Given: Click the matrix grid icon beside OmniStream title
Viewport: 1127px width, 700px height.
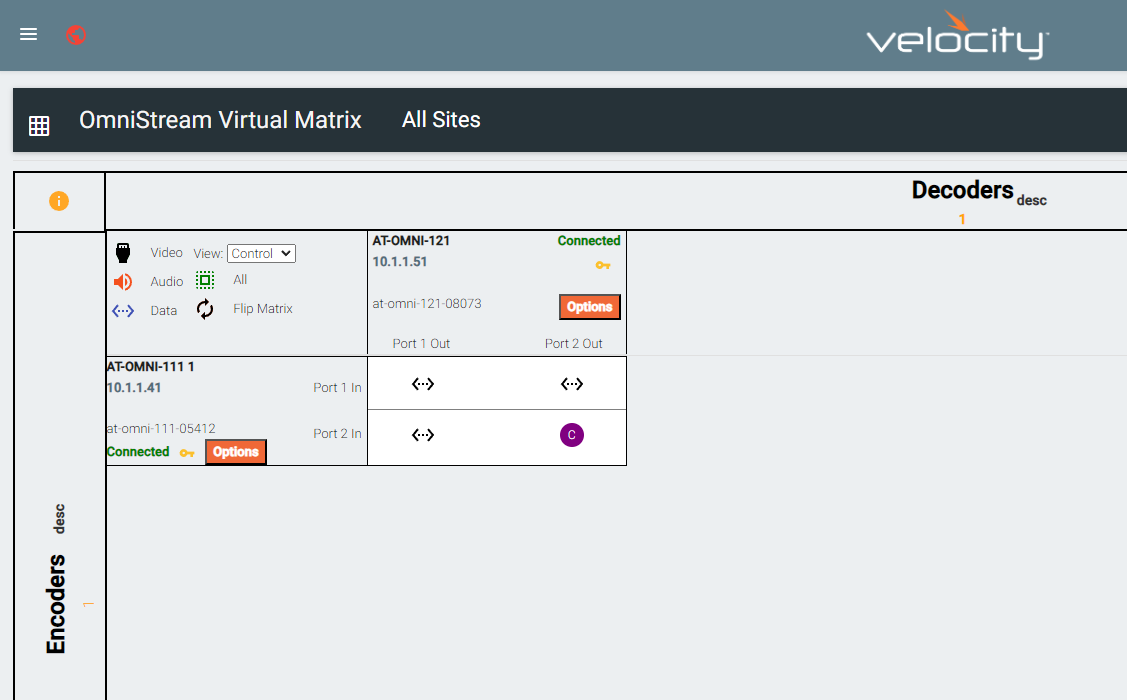Looking at the screenshot, I should pyautogui.click(x=39, y=126).
